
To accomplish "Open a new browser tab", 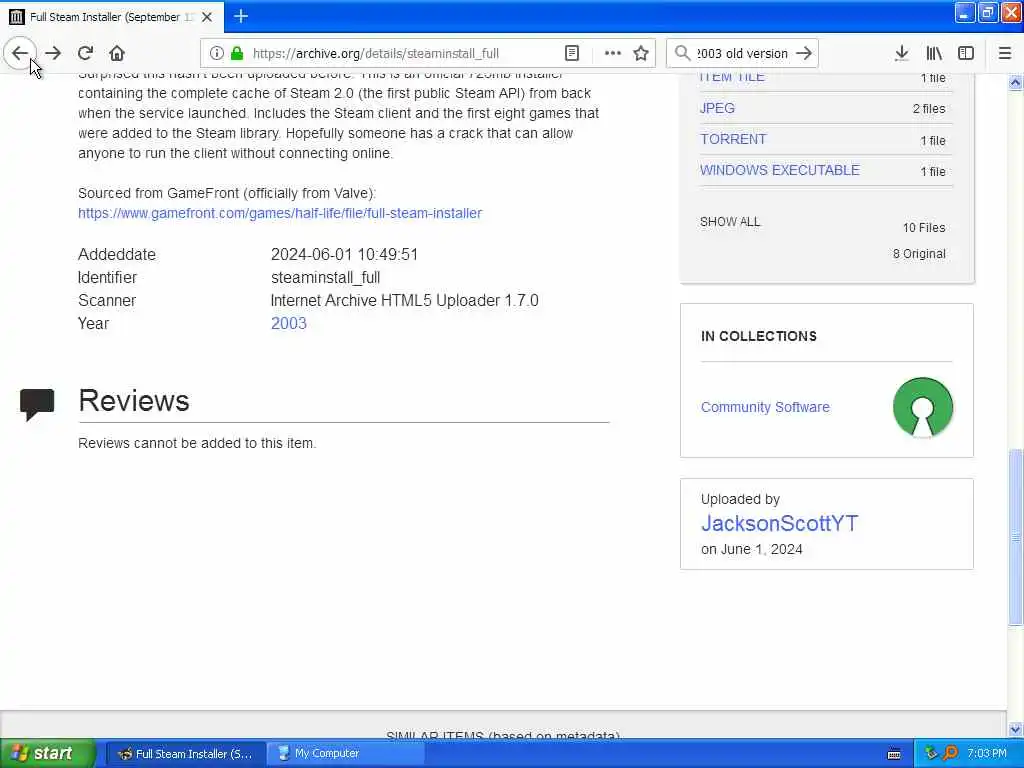I will coord(241,16).
